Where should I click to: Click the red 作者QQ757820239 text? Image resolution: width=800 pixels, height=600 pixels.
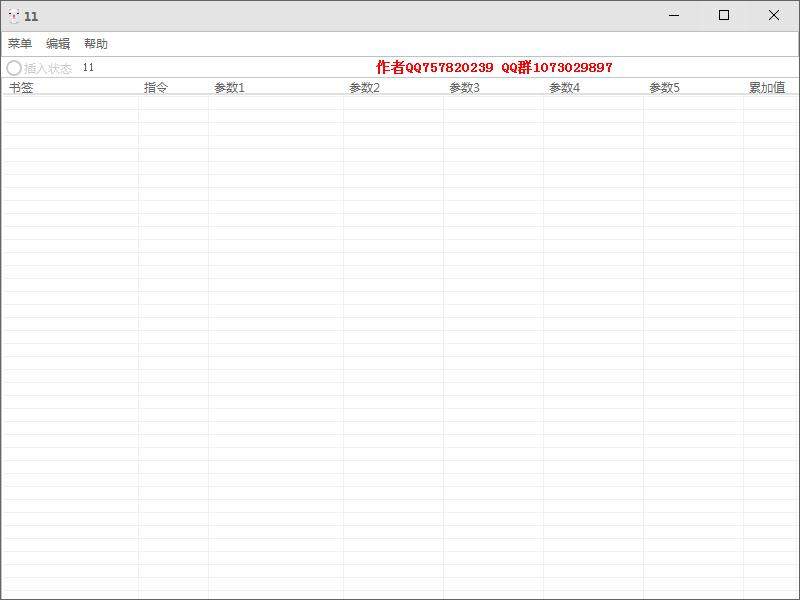435,67
